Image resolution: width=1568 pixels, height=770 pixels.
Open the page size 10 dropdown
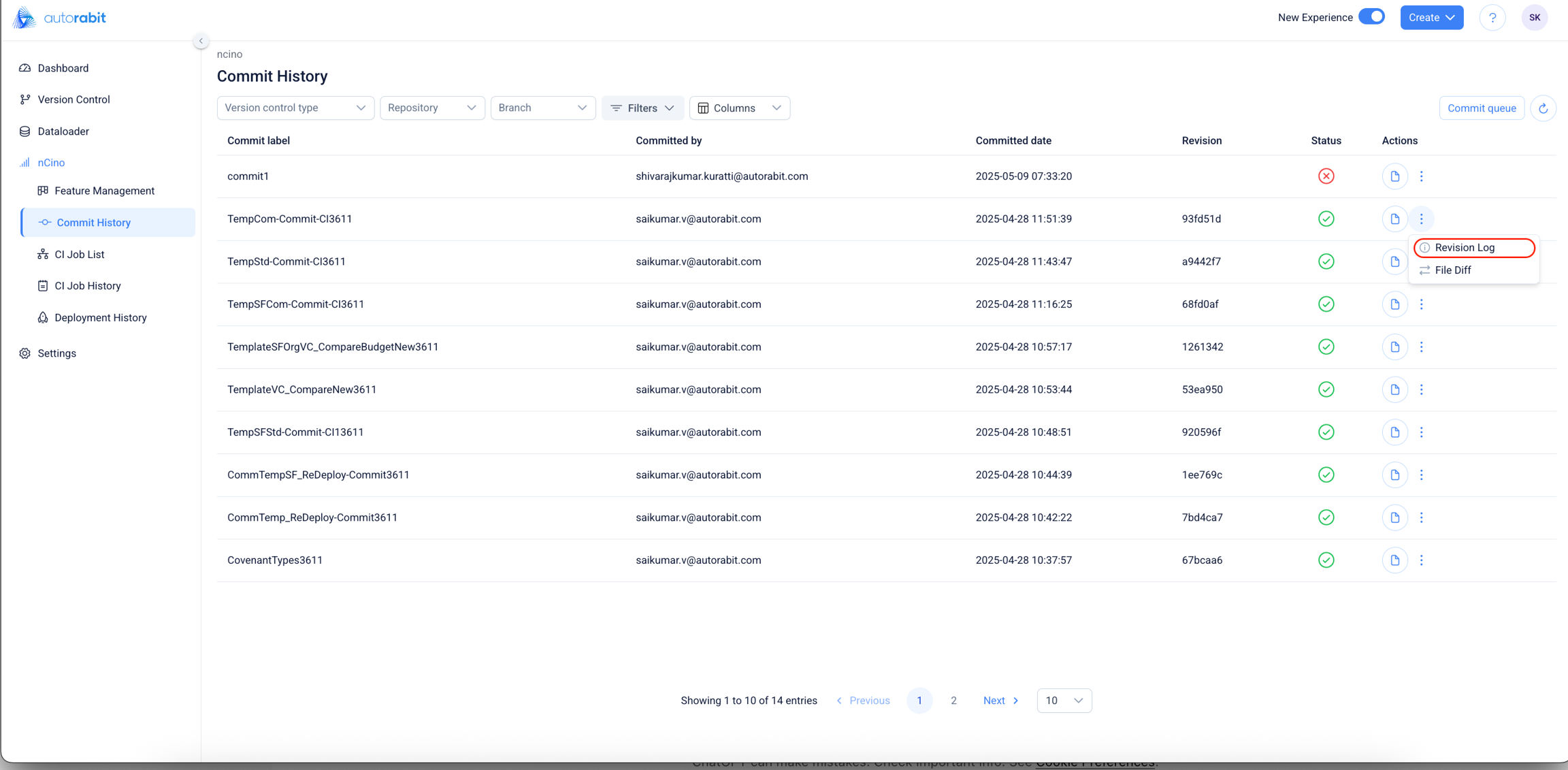click(1064, 701)
